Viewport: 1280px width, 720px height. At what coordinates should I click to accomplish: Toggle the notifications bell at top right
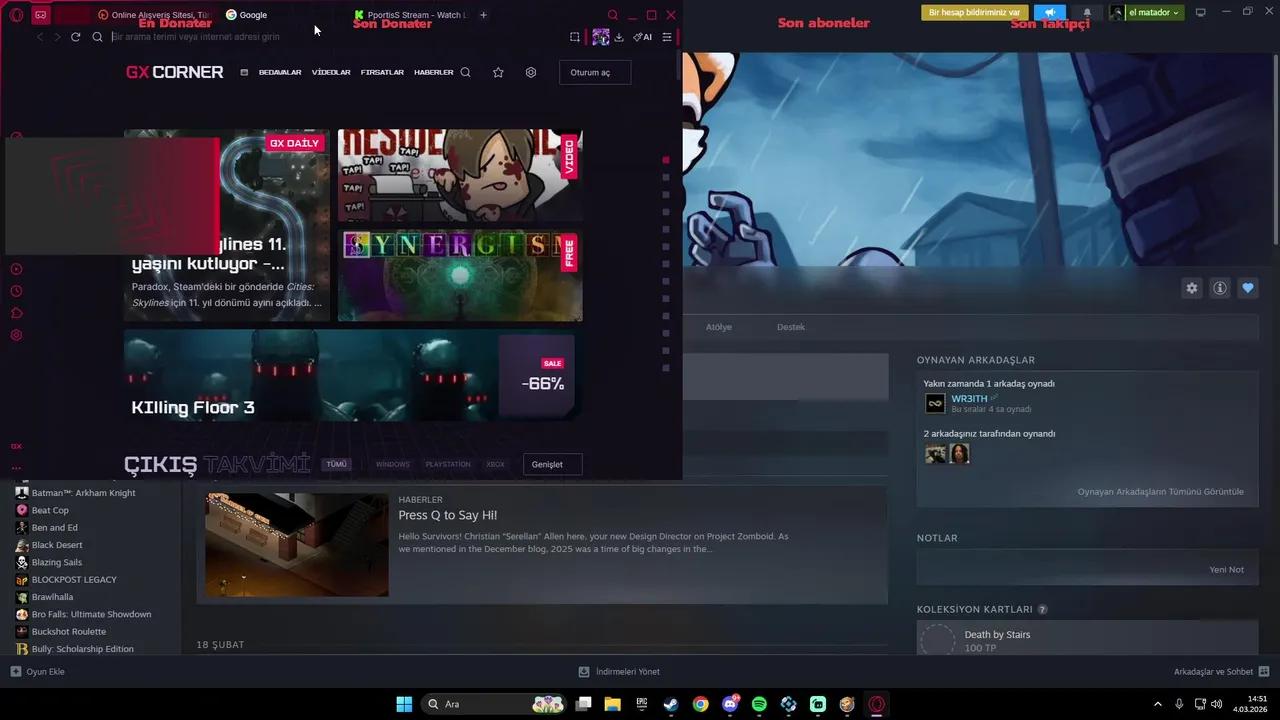click(x=1087, y=13)
